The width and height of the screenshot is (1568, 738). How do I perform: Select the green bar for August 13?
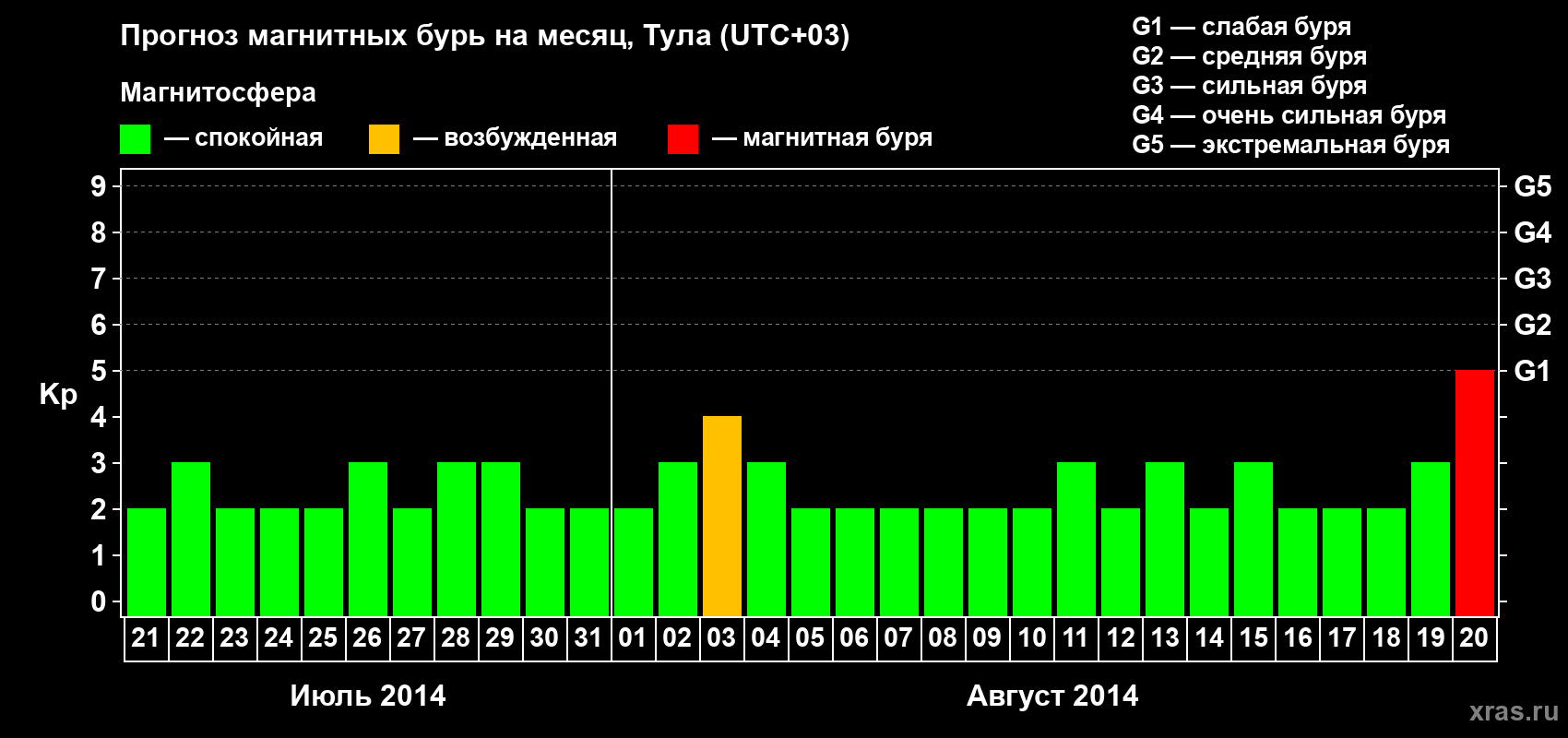pos(1164,539)
